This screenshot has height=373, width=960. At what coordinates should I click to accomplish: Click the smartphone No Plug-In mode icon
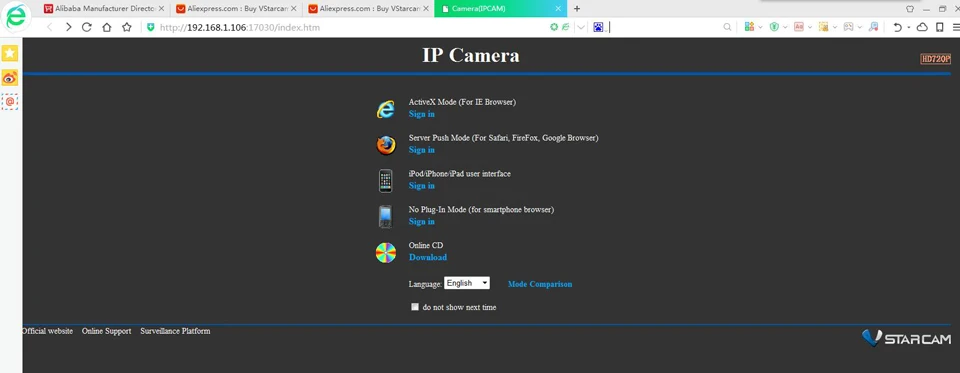tap(385, 217)
